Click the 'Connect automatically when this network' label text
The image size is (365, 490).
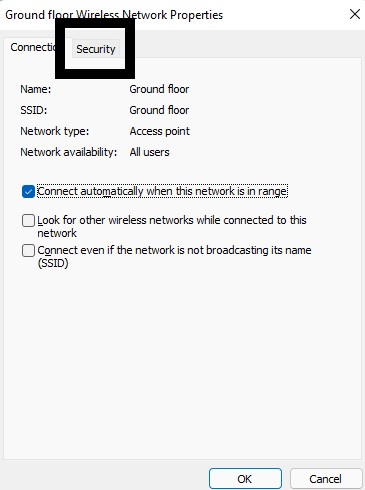162,192
